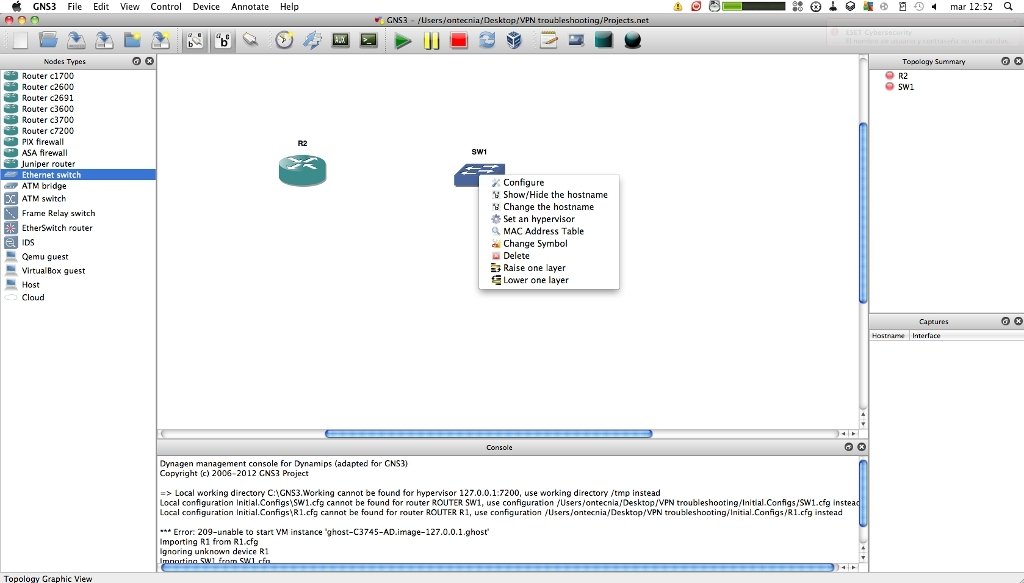Open terminal console to all devices
This screenshot has height=583, width=1024.
click(x=368, y=40)
